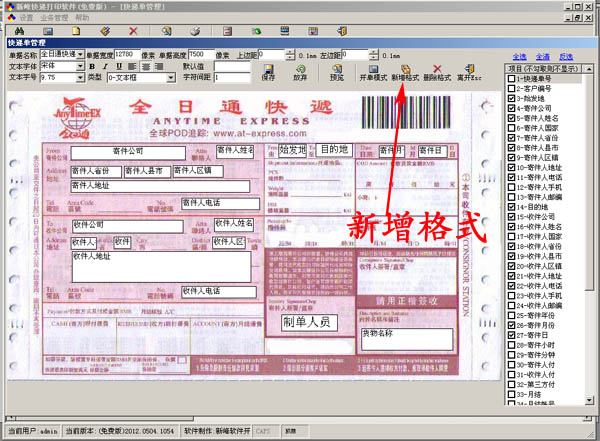Check the 1-快递单号 item
The image size is (600, 441).
(x=511, y=79)
